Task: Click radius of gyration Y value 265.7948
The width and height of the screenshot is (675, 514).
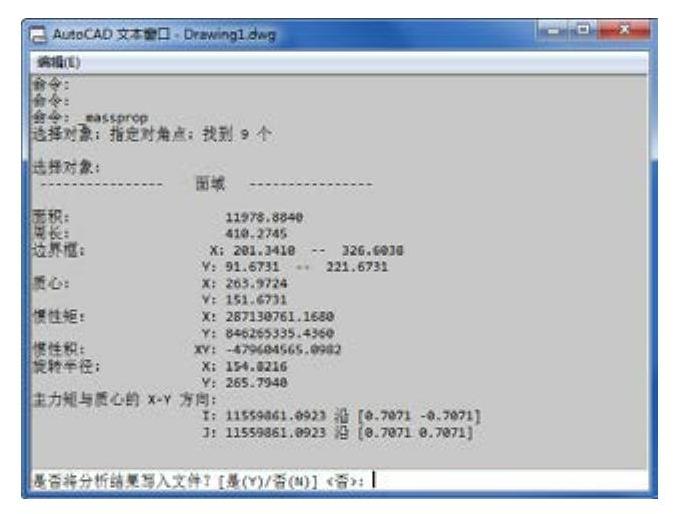Action: click(256, 383)
